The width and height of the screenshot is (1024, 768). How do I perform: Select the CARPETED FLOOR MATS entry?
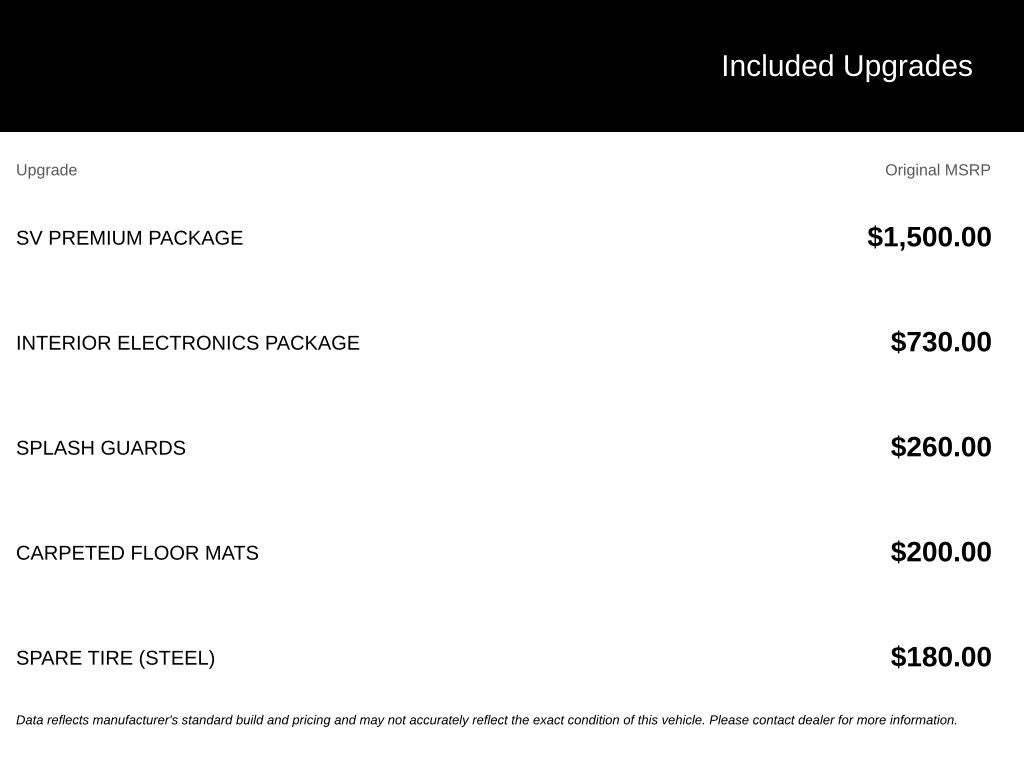tap(137, 553)
